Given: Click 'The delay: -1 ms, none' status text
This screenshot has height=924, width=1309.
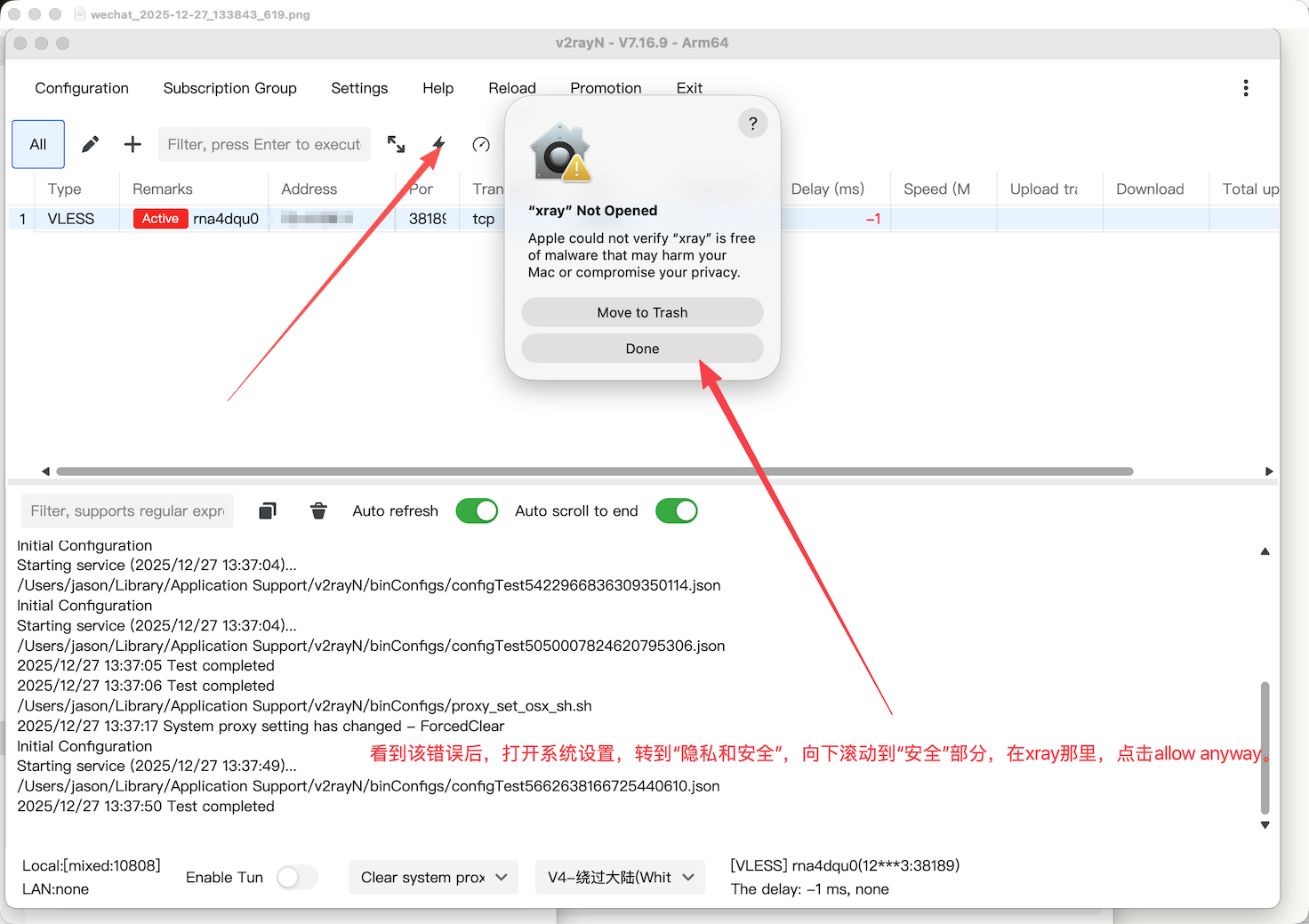Looking at the screenshot, I should click(810, 889).
